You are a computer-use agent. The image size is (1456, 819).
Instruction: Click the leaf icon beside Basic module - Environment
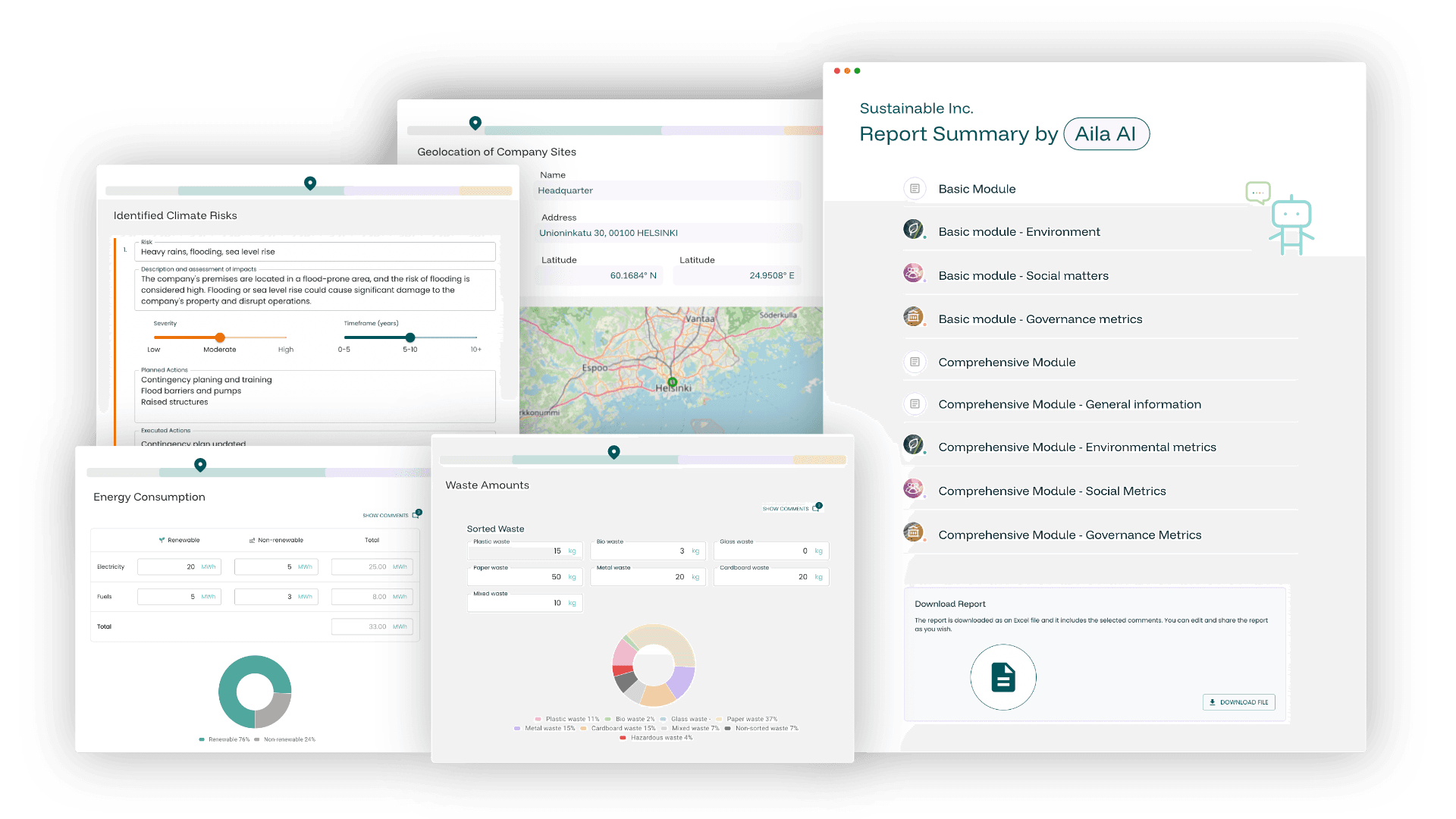pyautogui.click(x=914, y=229)
